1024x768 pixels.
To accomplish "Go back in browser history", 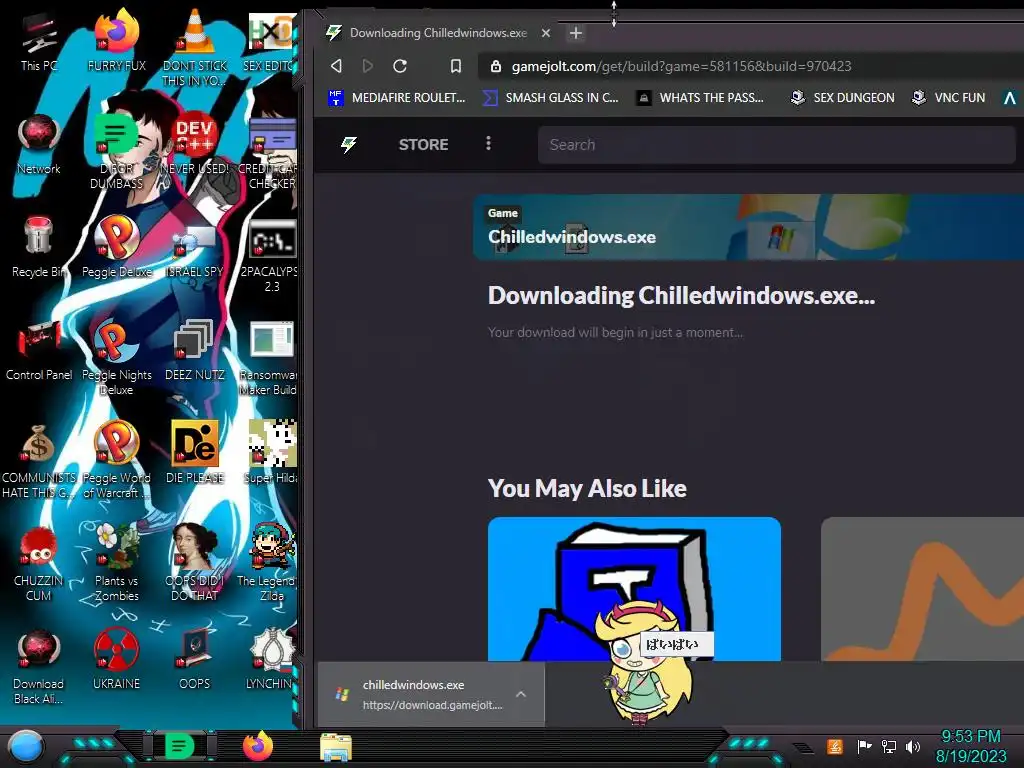I will (336, 66).
